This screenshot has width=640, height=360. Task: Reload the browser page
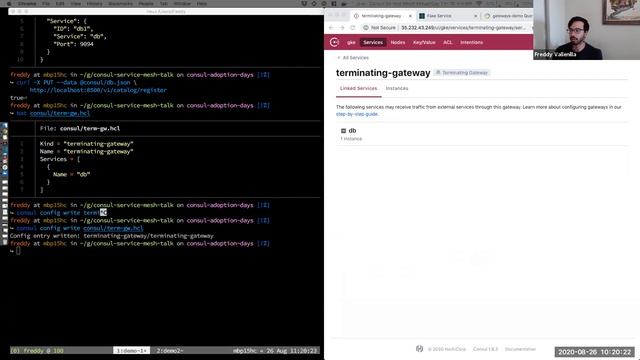pos(353,28)
